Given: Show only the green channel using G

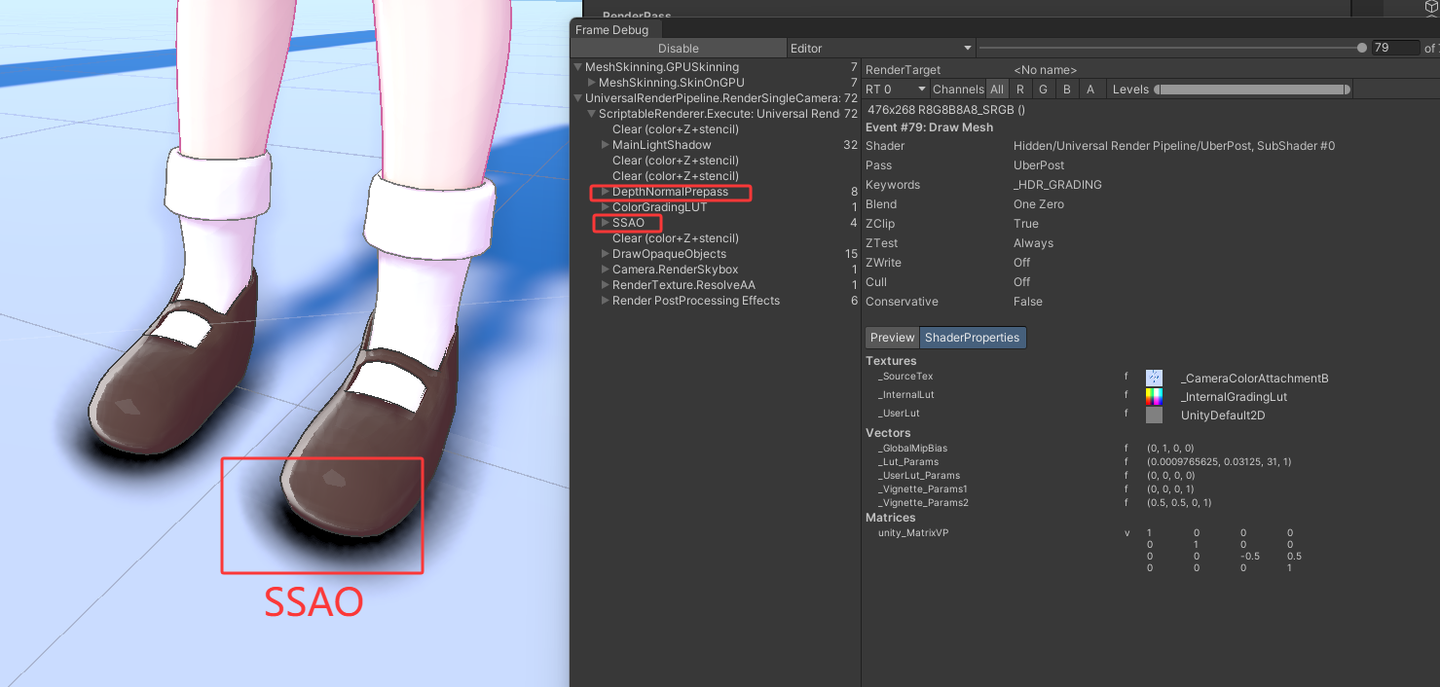Looking at the screenshot, I should [1043, 88].
